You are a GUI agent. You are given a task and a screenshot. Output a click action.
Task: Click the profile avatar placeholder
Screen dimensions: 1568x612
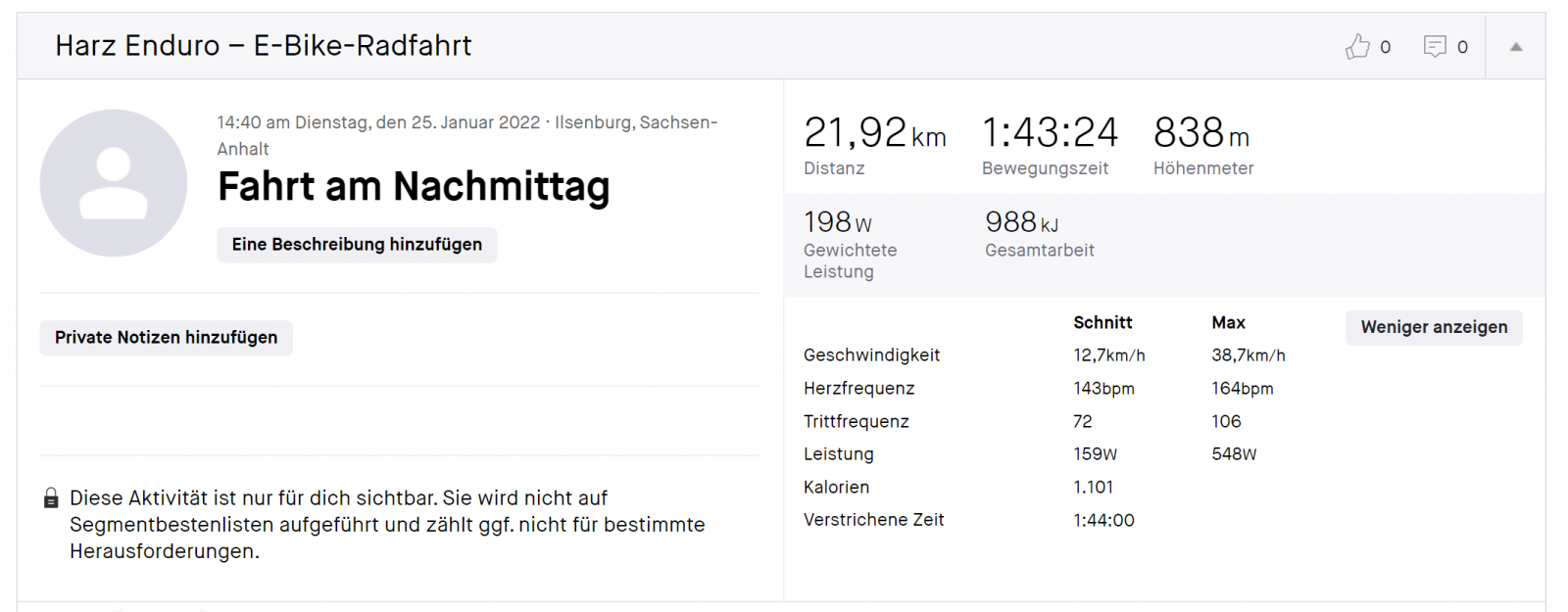point(114,183)
